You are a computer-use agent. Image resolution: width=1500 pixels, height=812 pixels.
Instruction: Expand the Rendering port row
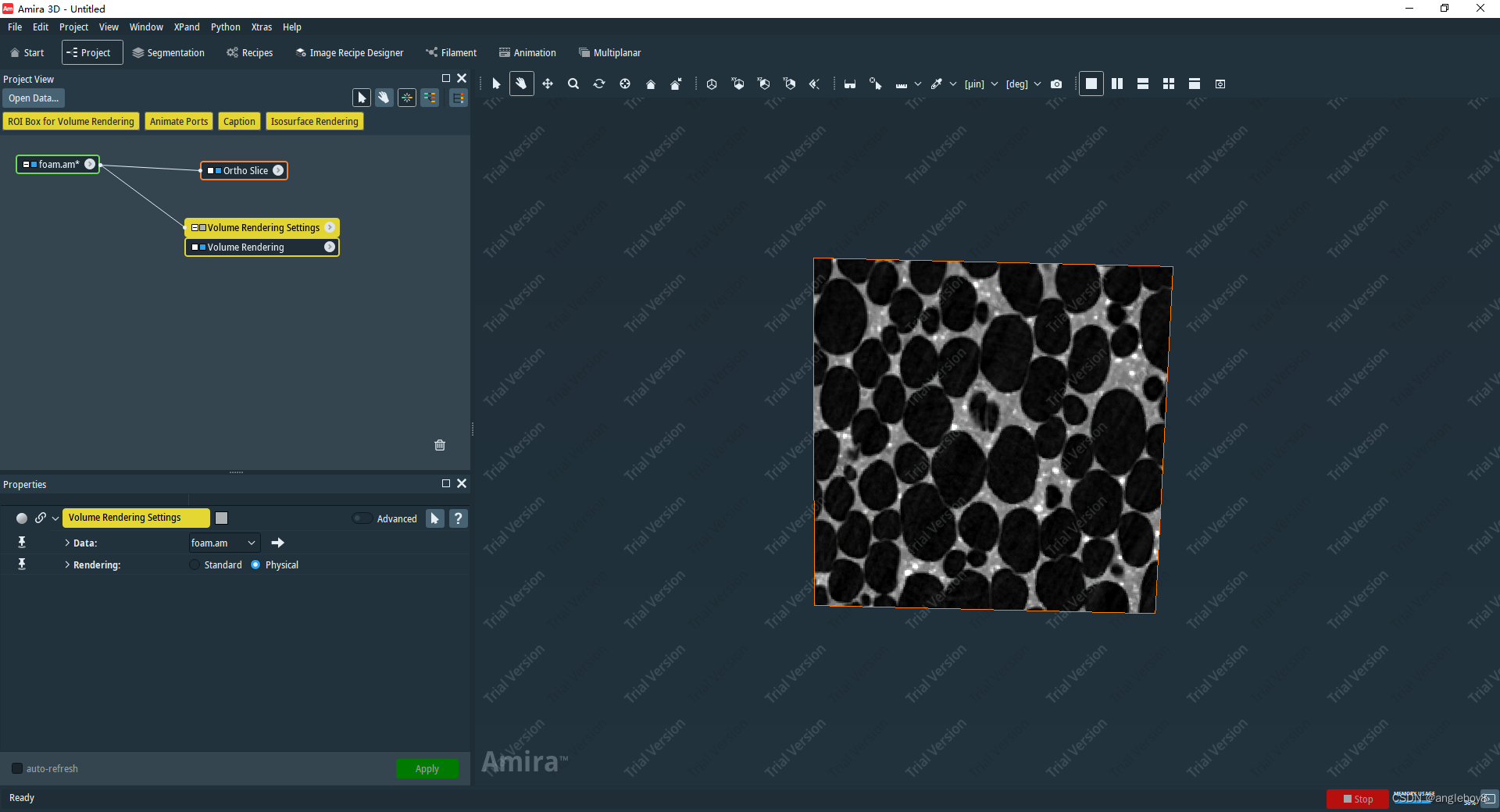(x=67, y=564)
